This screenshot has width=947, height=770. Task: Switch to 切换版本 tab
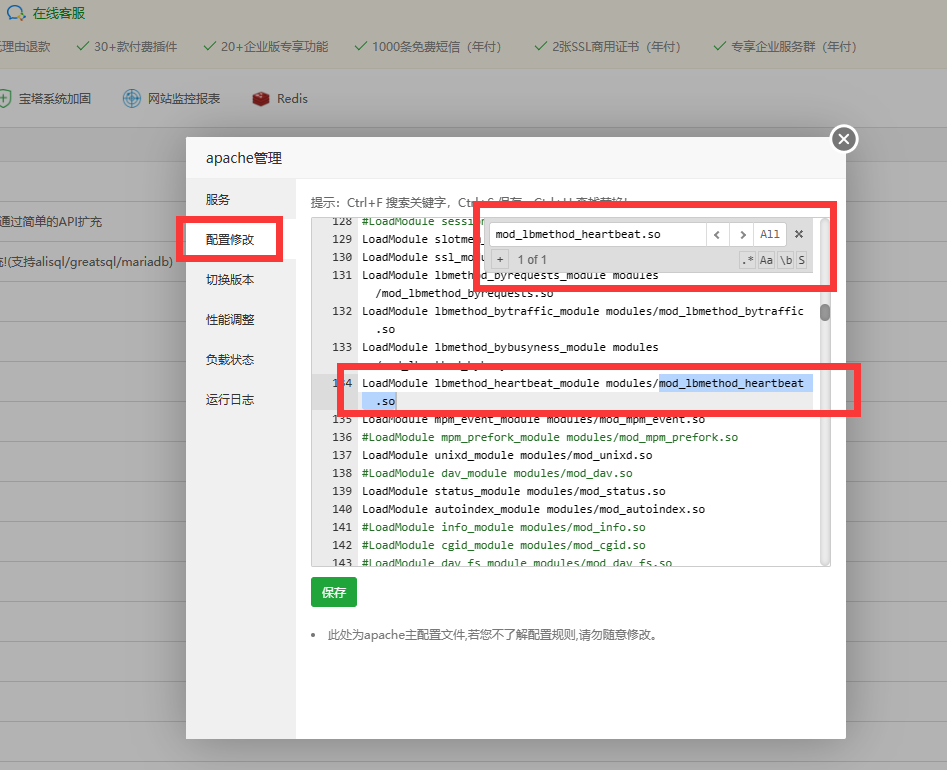click(x=230, y=280)
